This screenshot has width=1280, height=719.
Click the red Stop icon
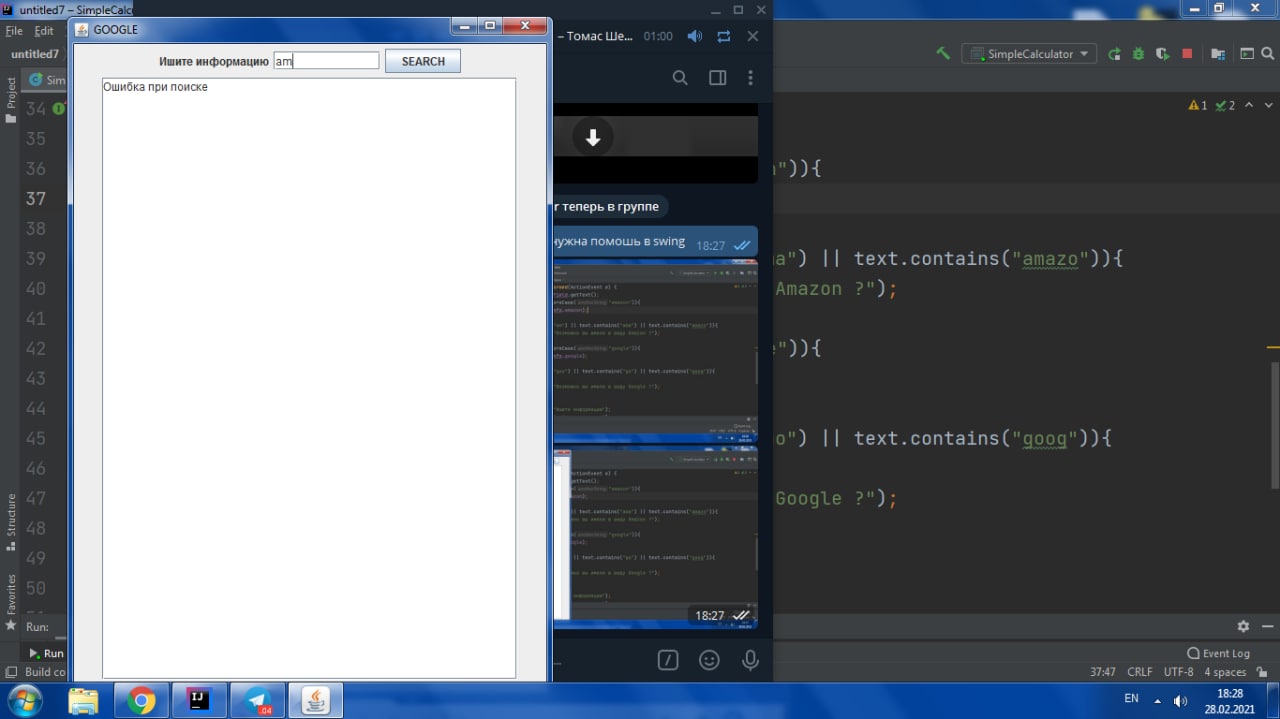1187,54
